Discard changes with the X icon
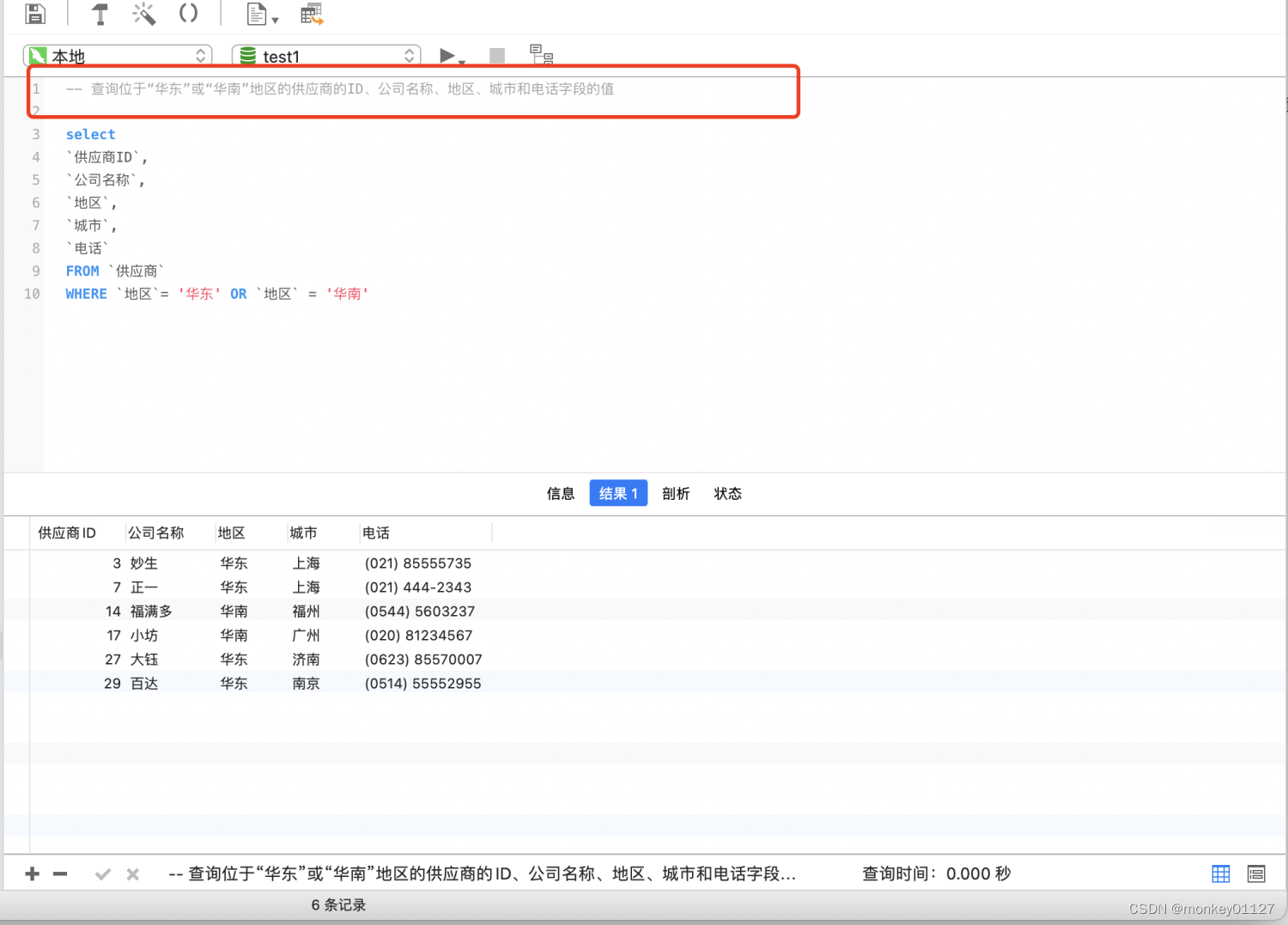Viewport: 1288px width, 925px height. [132, 874]
